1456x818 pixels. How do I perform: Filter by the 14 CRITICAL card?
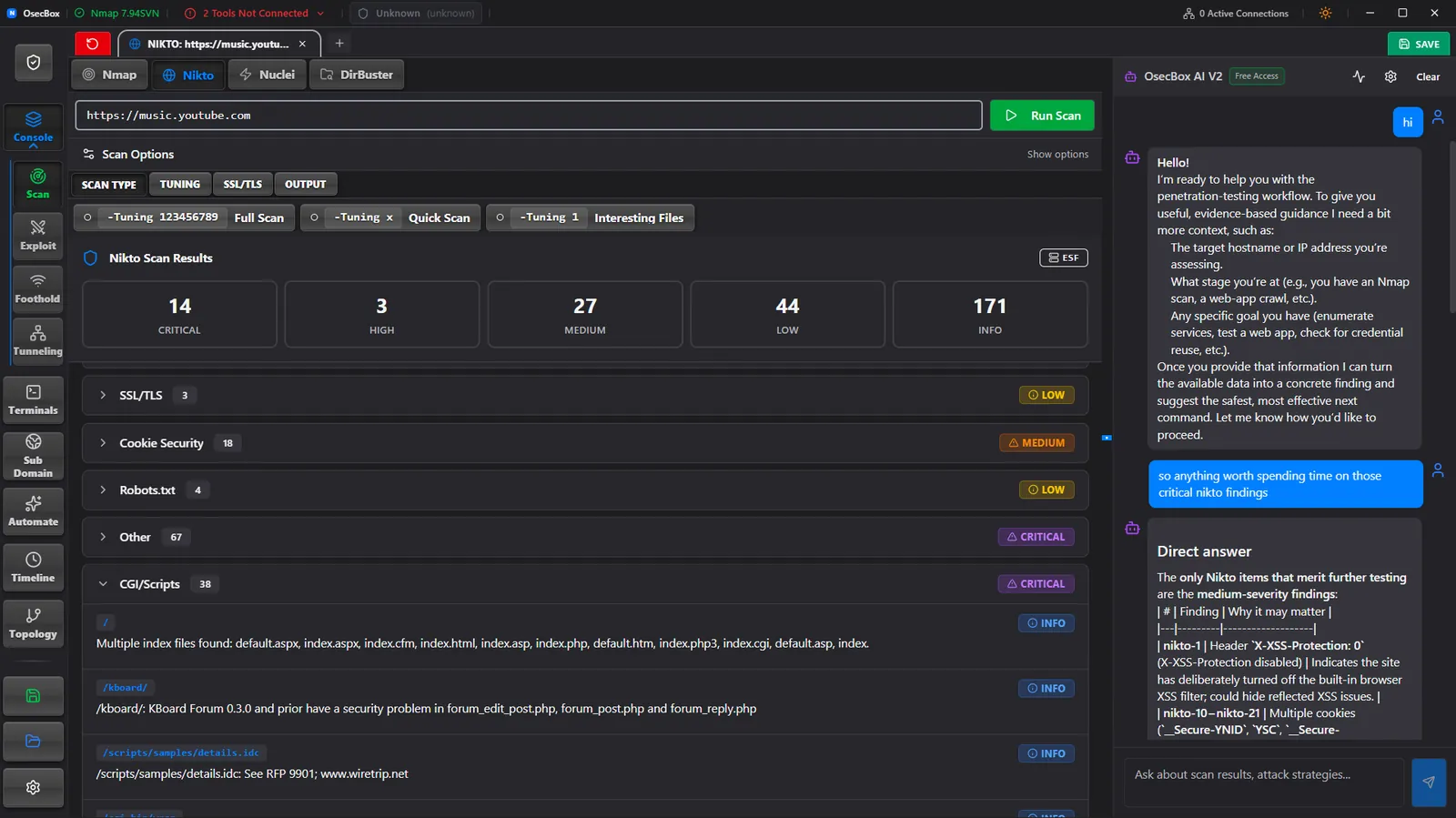[179, 314]
